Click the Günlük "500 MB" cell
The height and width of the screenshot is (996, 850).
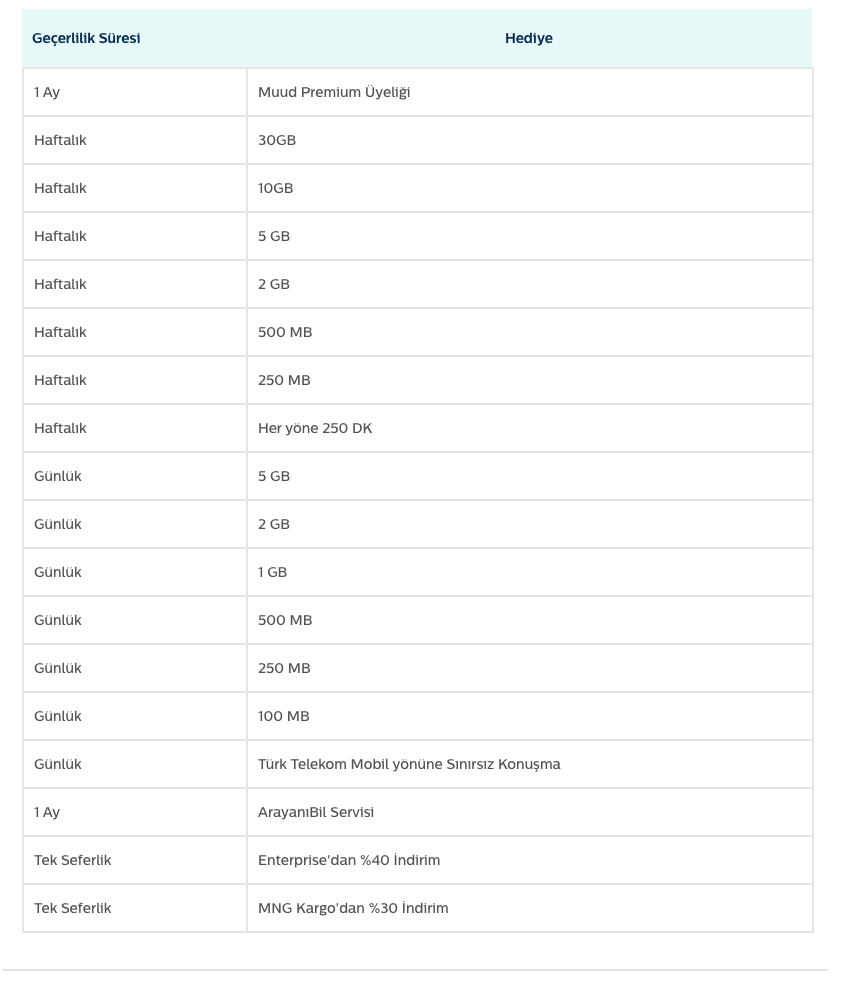285,620
